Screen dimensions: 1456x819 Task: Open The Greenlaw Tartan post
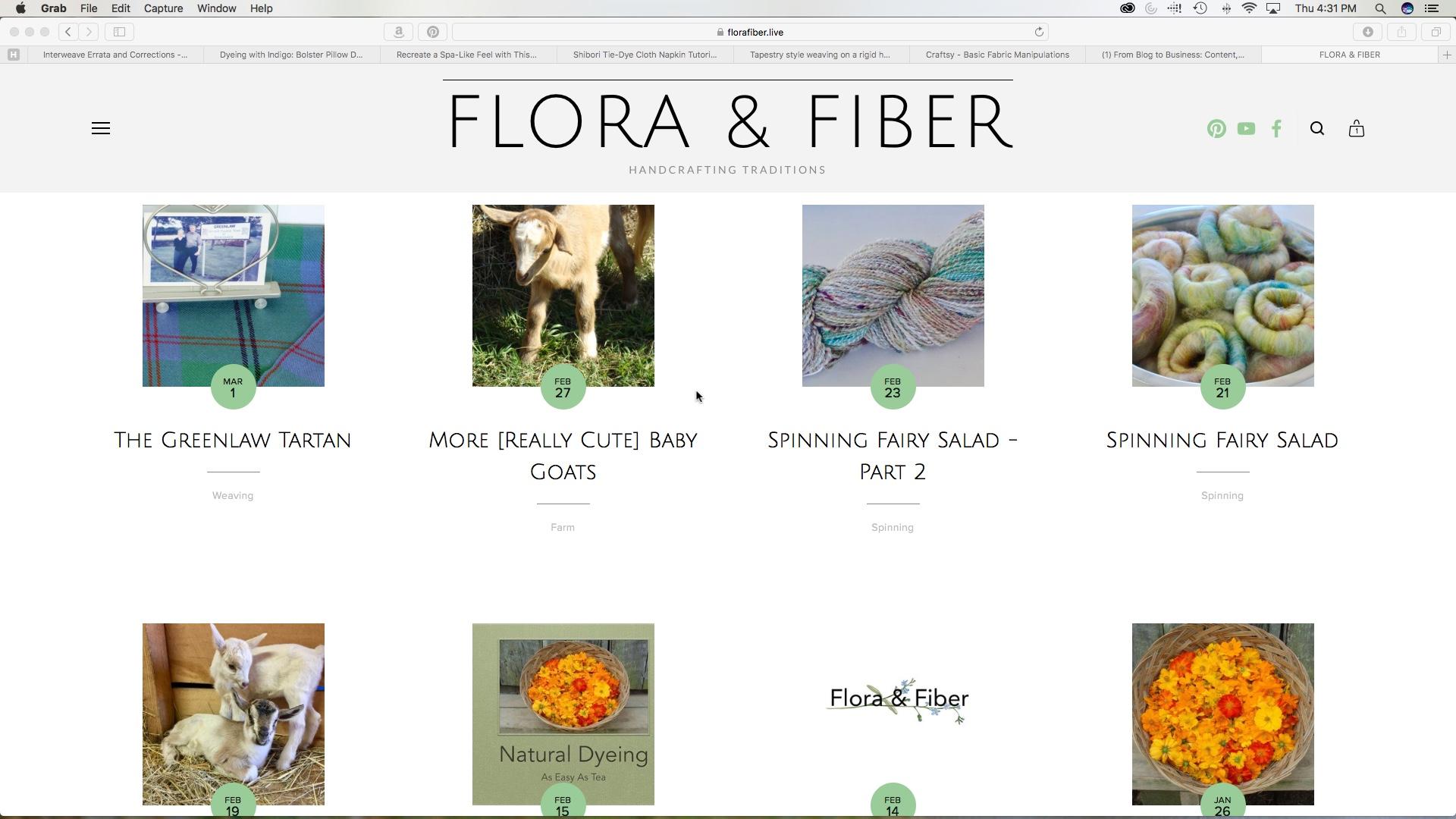pos(233,441)
